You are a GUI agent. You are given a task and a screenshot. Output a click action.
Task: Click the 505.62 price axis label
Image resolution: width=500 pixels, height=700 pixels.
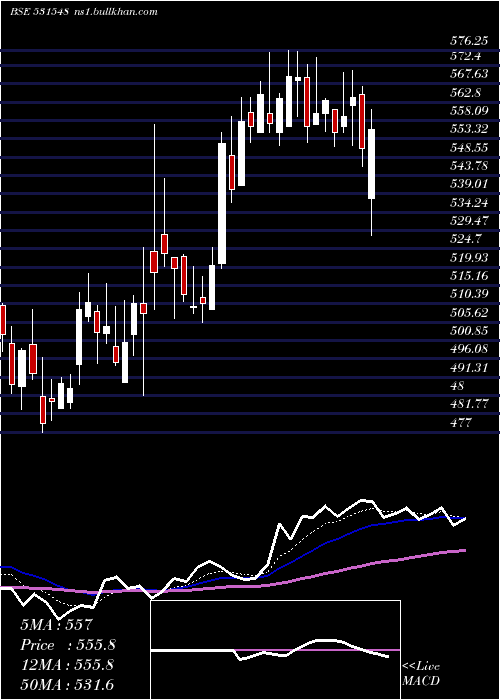coord(469,312)
